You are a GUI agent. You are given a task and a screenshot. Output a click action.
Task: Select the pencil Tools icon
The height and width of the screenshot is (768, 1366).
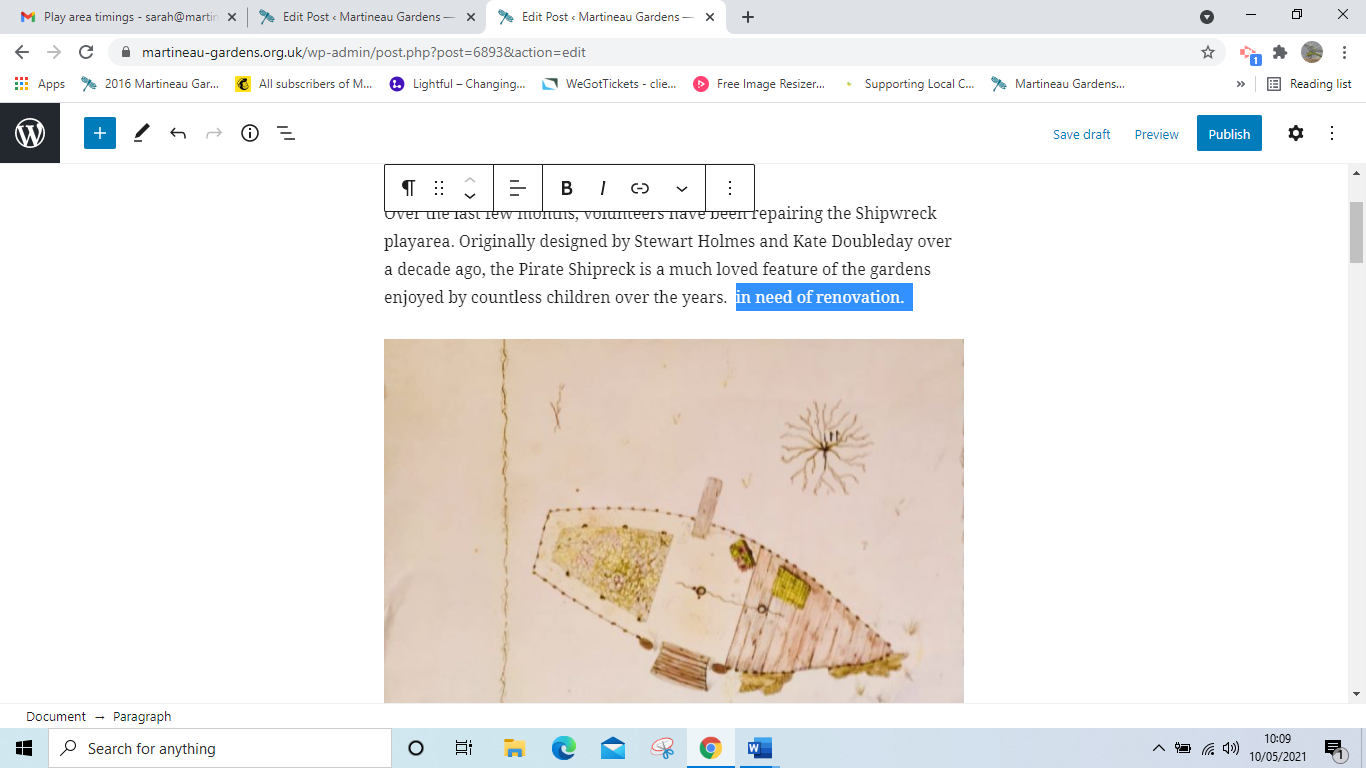[141, 133]
